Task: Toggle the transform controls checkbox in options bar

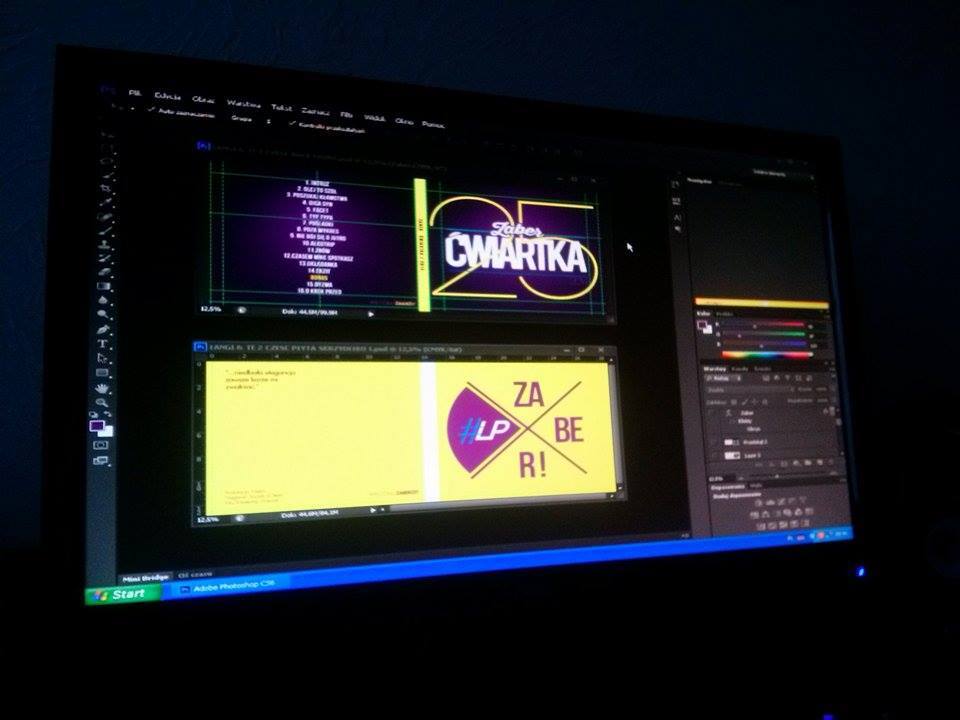Action: 292,124
